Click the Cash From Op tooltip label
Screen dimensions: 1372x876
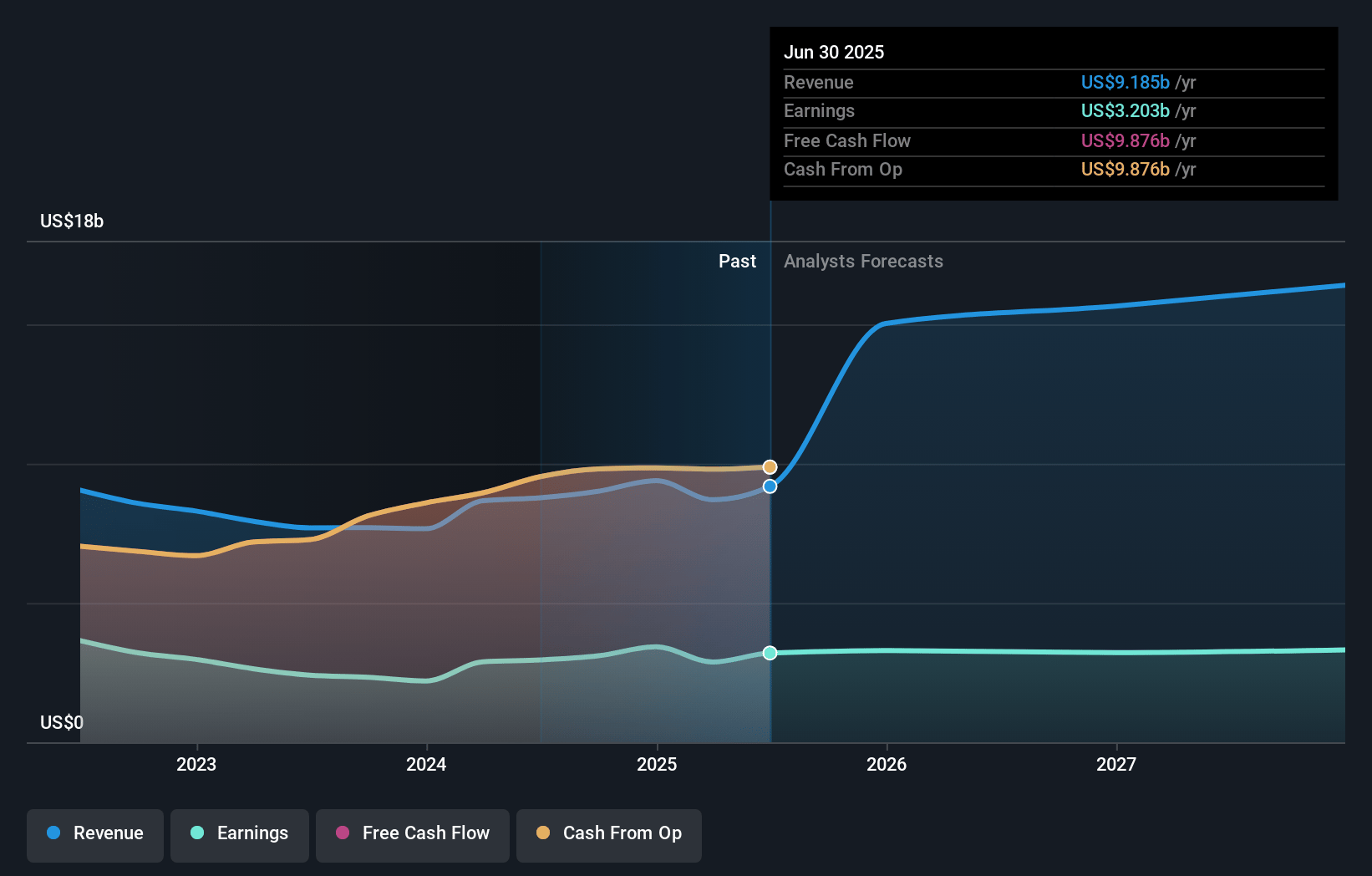point(843,169)
